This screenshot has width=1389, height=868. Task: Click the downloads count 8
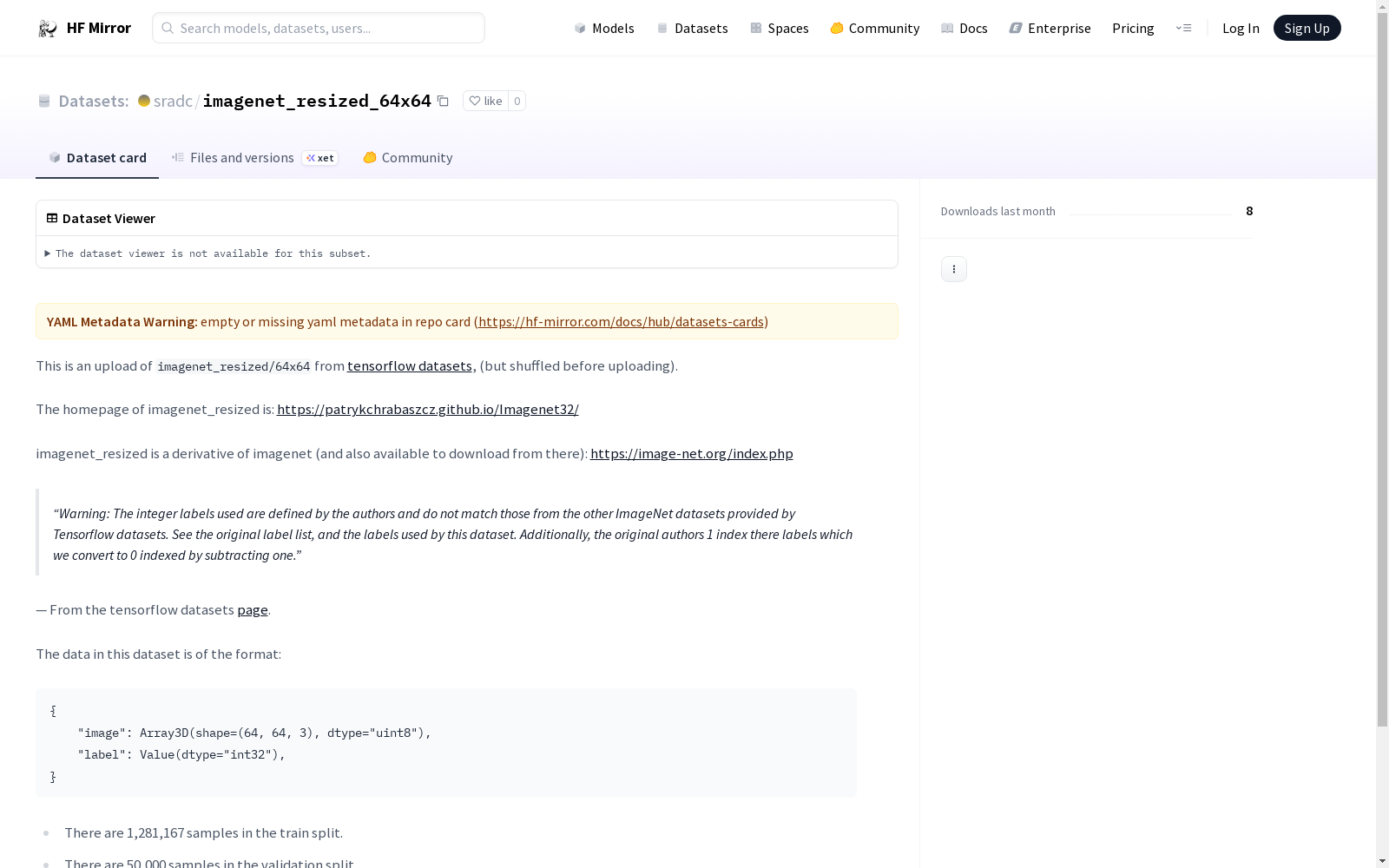click(1249, 211)
